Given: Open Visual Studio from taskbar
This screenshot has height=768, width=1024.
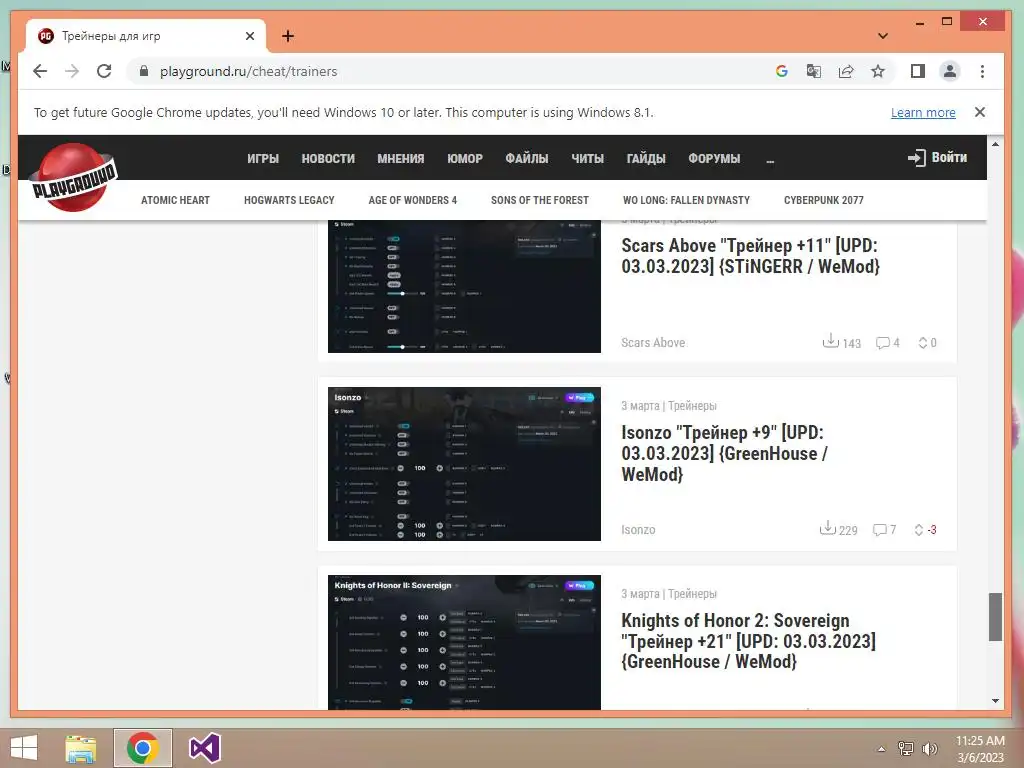Looking at the screenshot, I should click(x=204, y=748).
